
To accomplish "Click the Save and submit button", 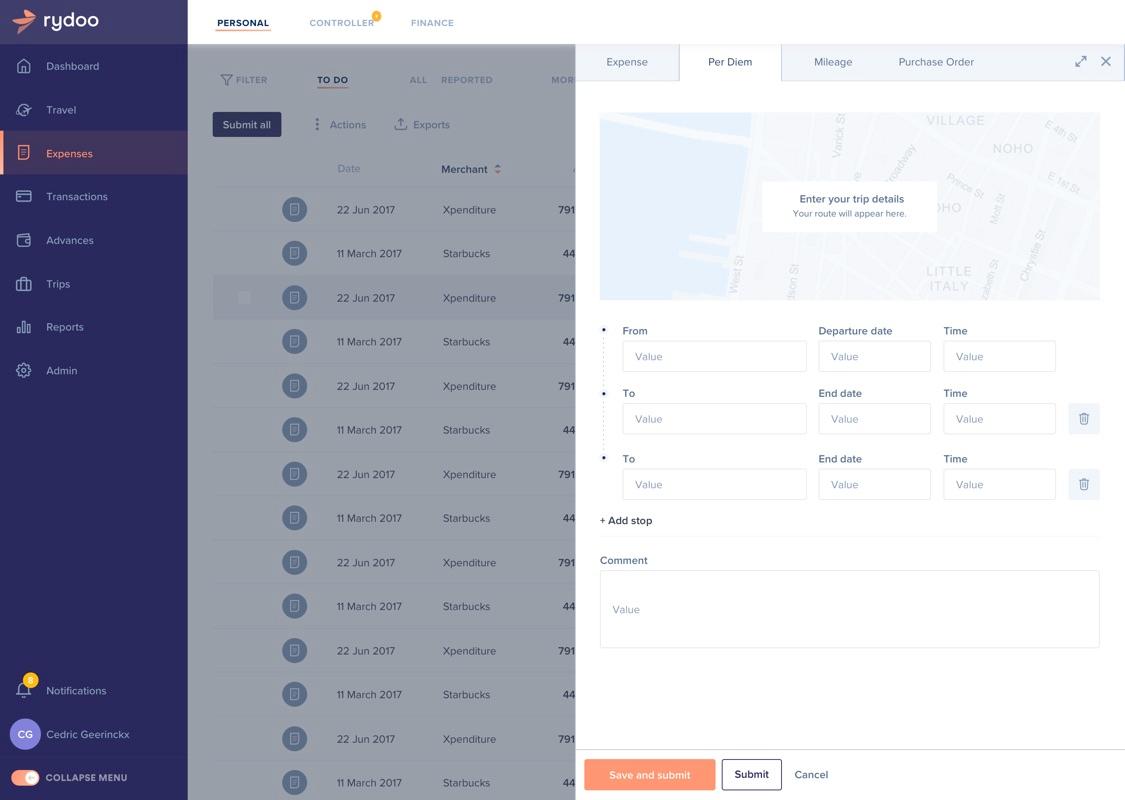I will (649, 775).
